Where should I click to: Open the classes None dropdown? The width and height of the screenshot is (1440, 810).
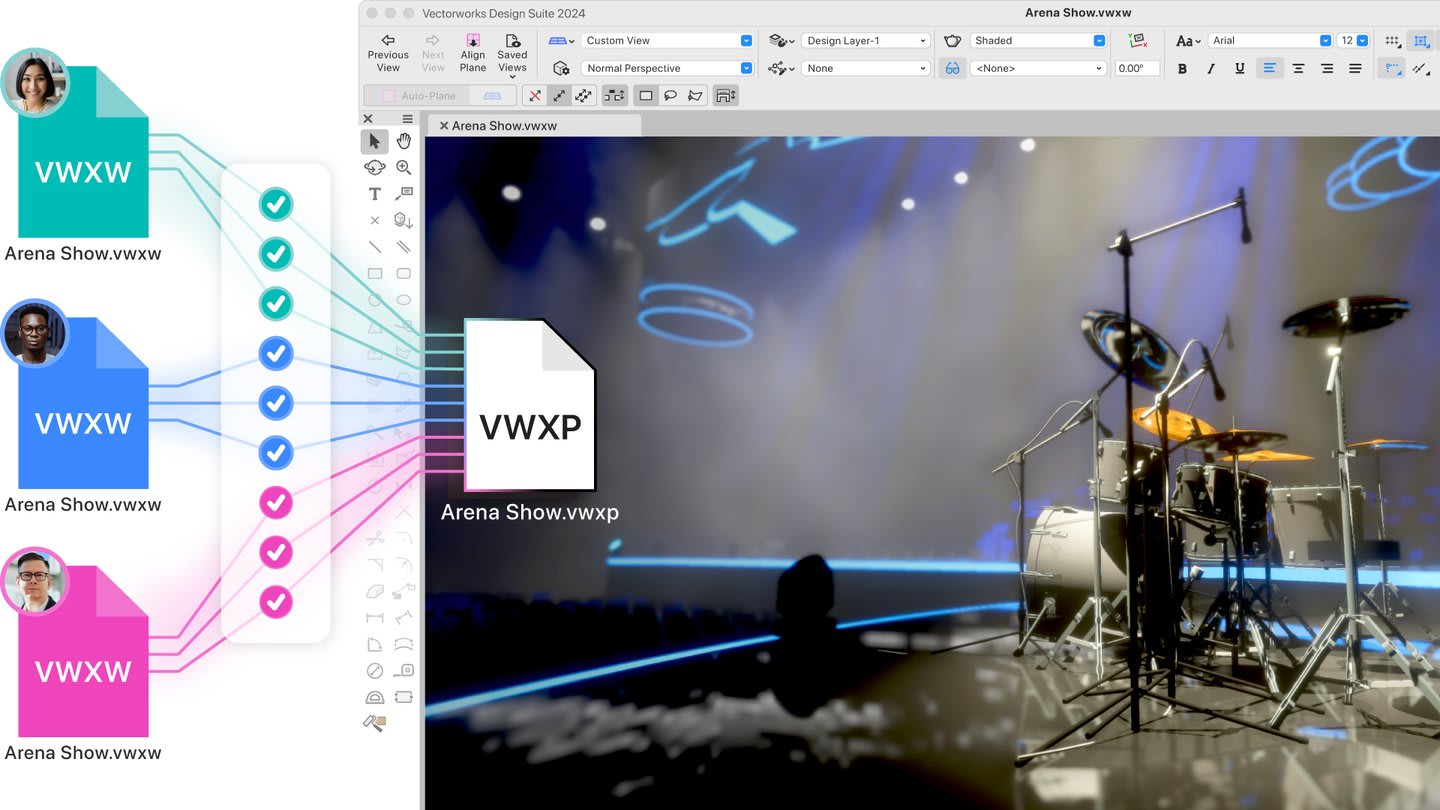point(866,68)
